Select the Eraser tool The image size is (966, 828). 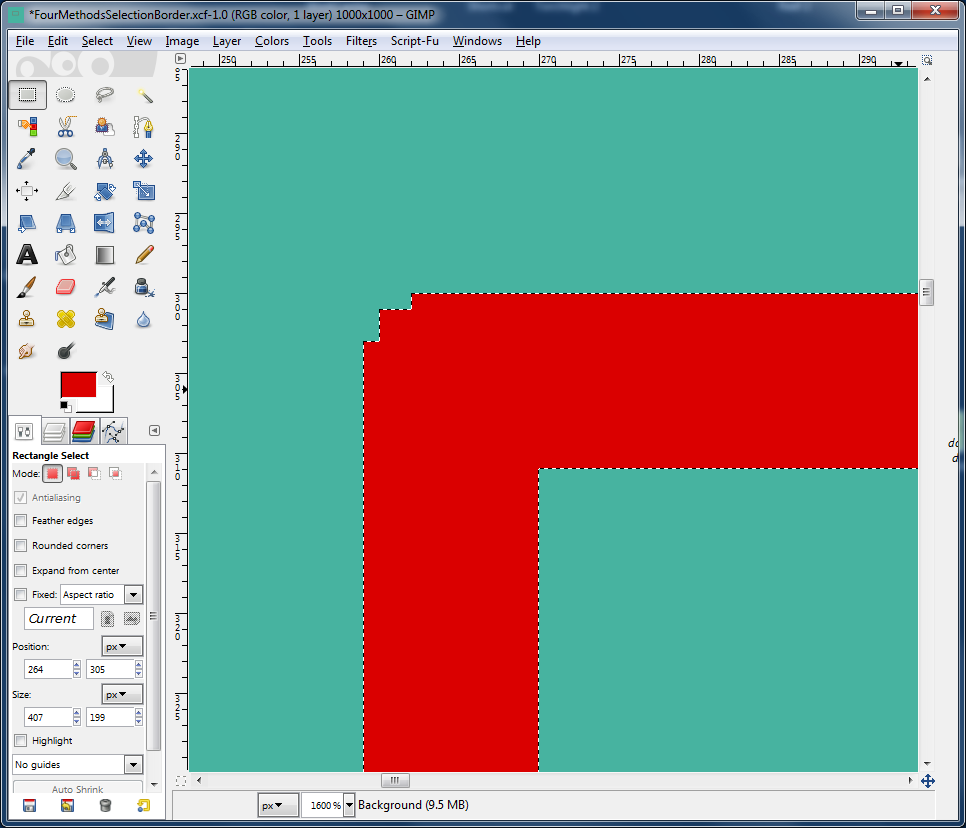pyautogui.click(x=65, y=286)
